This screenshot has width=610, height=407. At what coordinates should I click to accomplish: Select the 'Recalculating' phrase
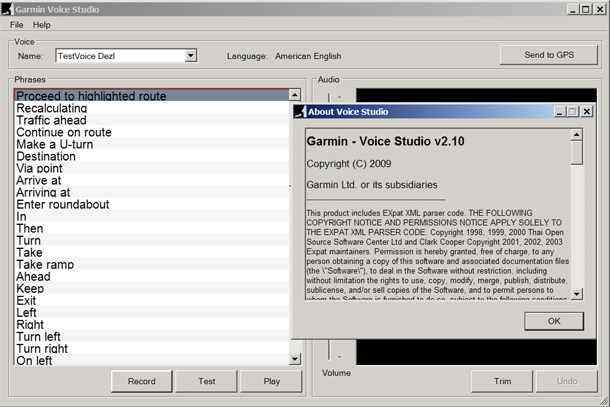coord(151,108)
